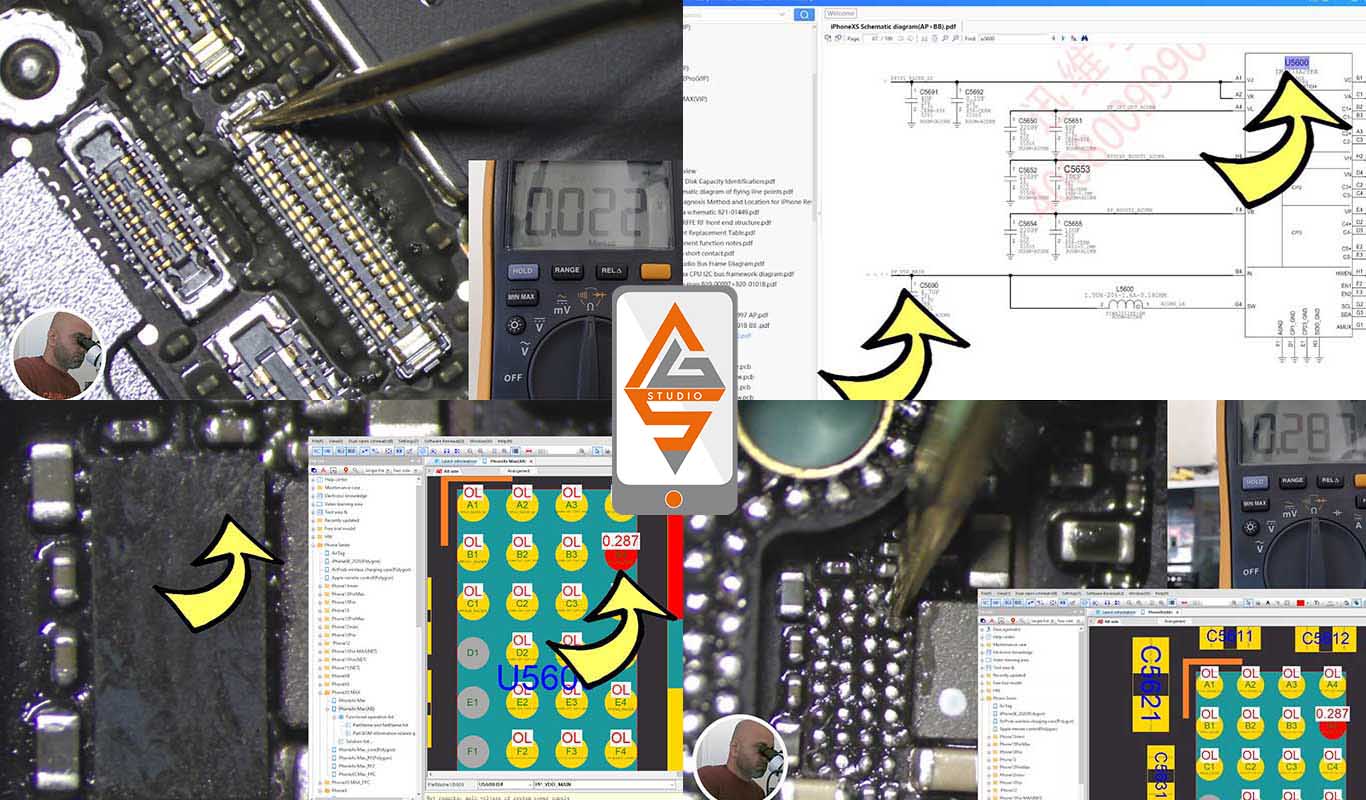Select iPhoneXS MAX folder in the left tree
The image size is (1366, 800).
[346, 692]
